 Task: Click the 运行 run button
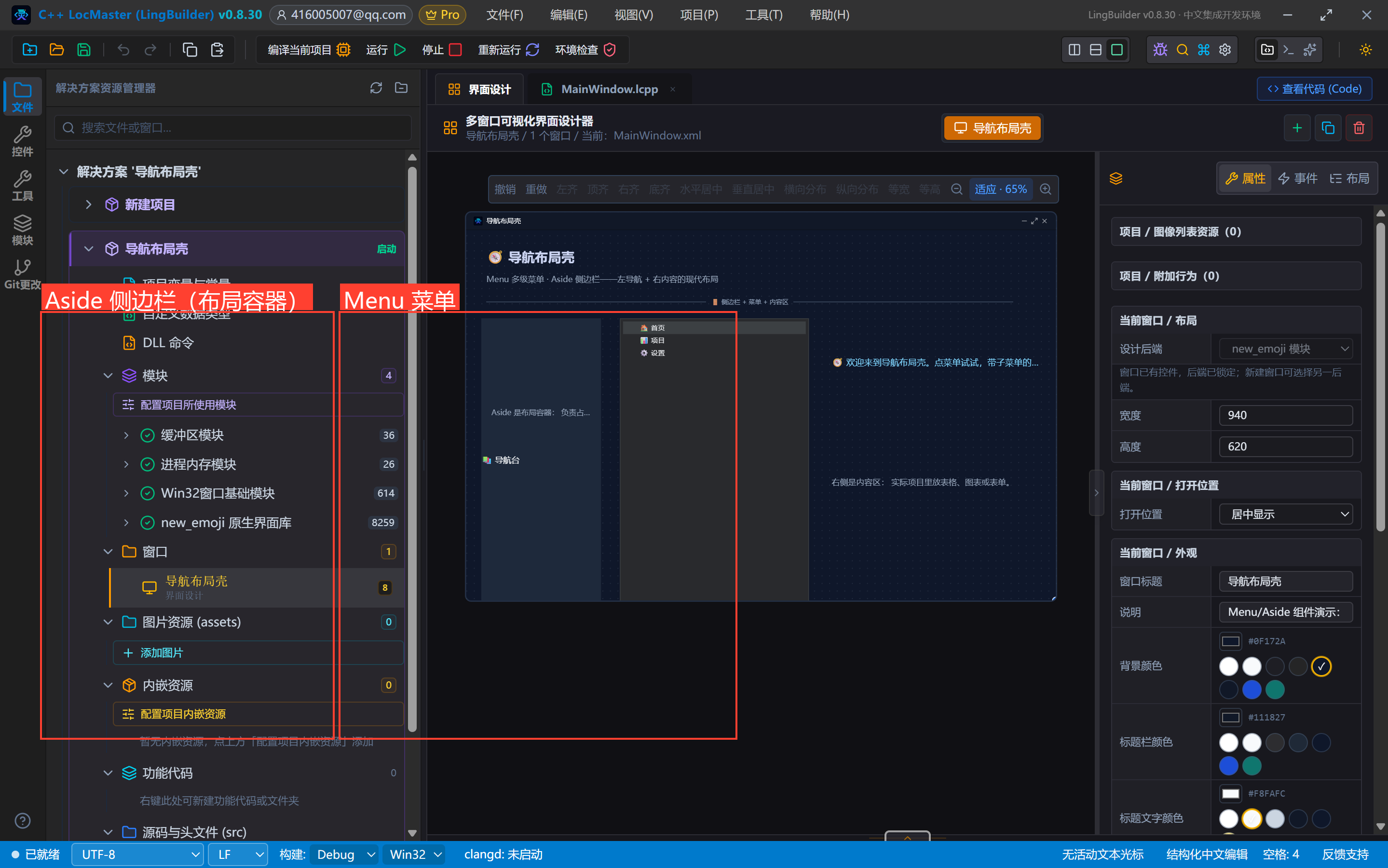386,50
